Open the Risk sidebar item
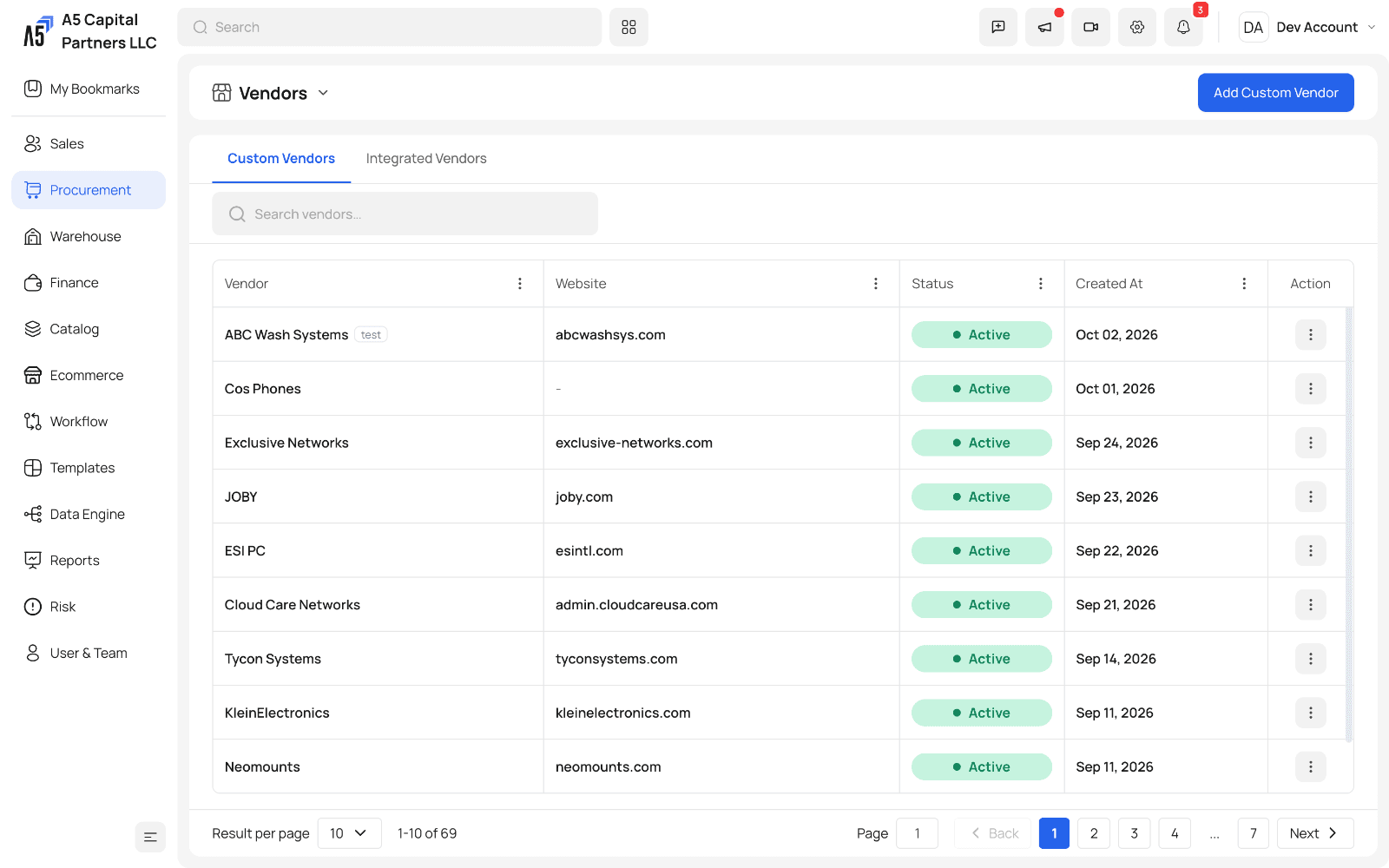 pyautogui.click(x=89, y=607)
